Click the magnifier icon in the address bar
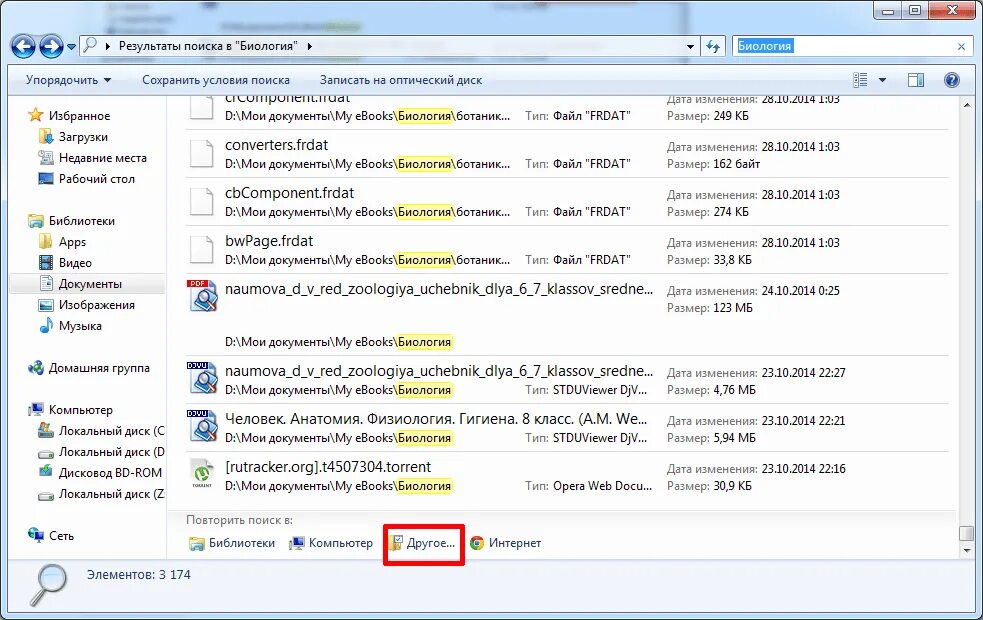The height and width of the screenshot is (620, 983). (91, 46)
